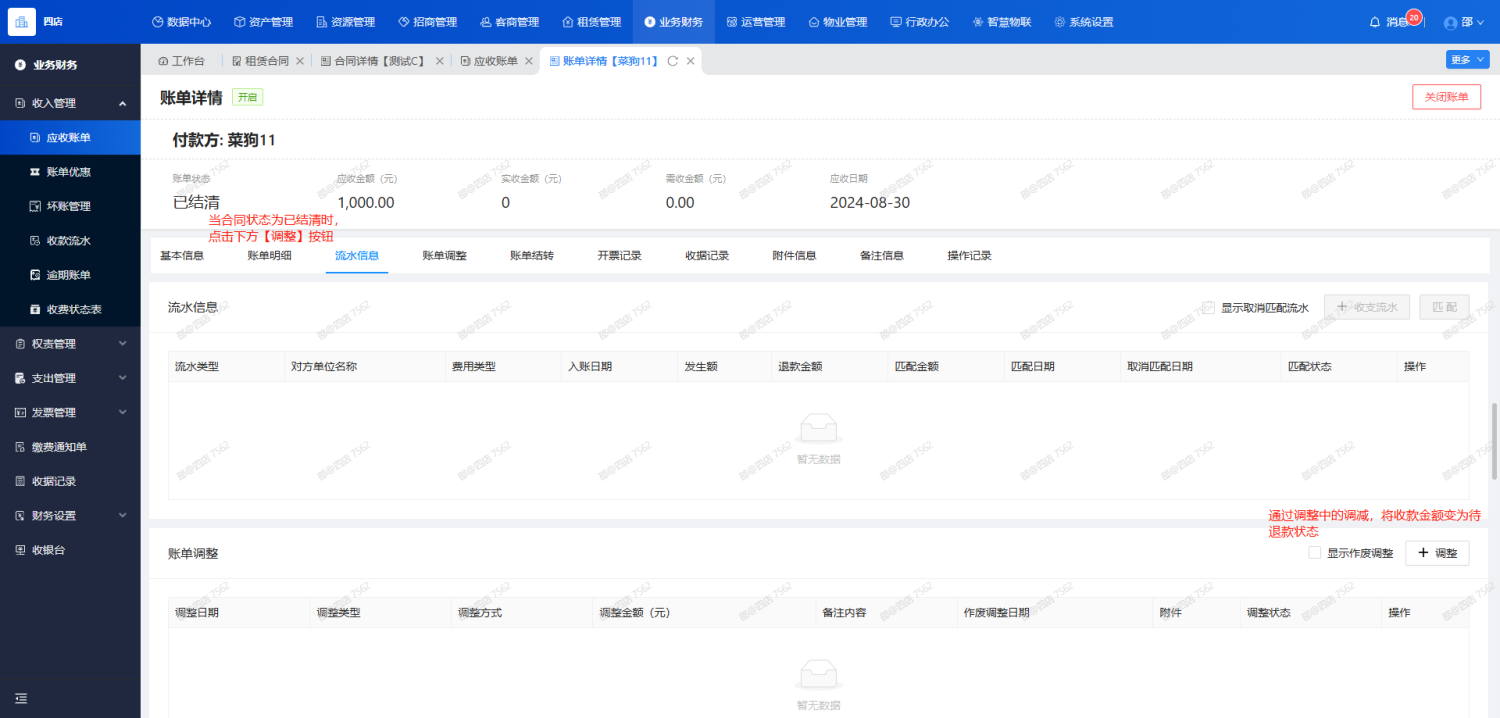The height and width of the screenshot is (718, 1500).
Task: Open the 客商管理 top menu
Action: click(509, 22)
